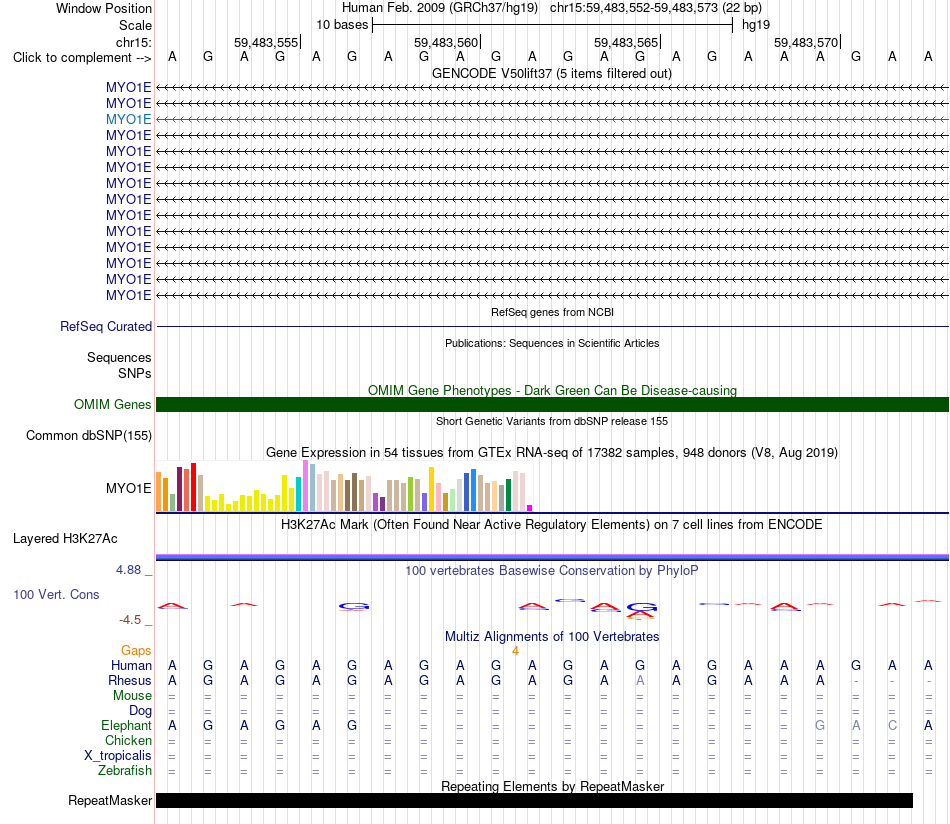The width and height of the screenshot is (950, 824).
Task: Click the '10 bases' scale bar label
Action: (342, 25)
